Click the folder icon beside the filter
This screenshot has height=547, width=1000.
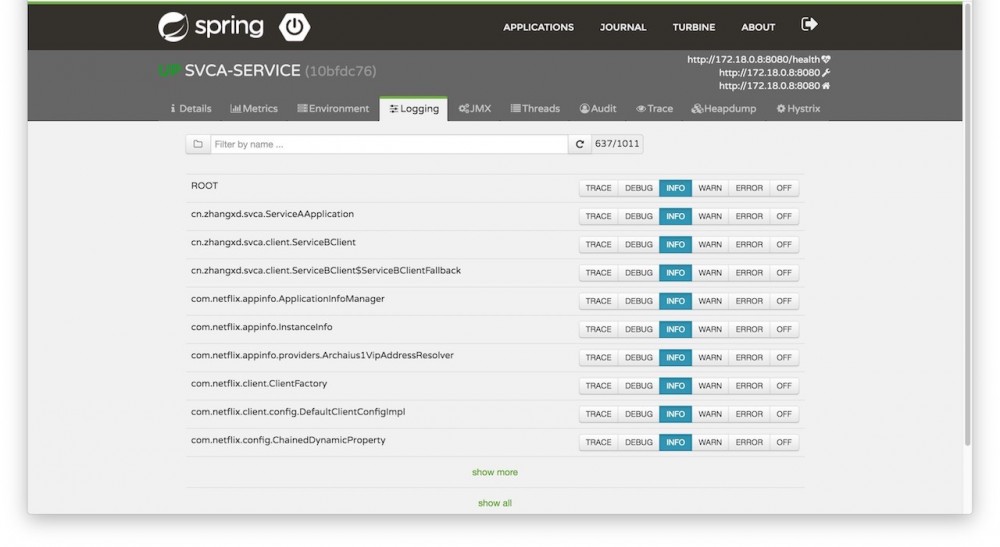[198, 144]
